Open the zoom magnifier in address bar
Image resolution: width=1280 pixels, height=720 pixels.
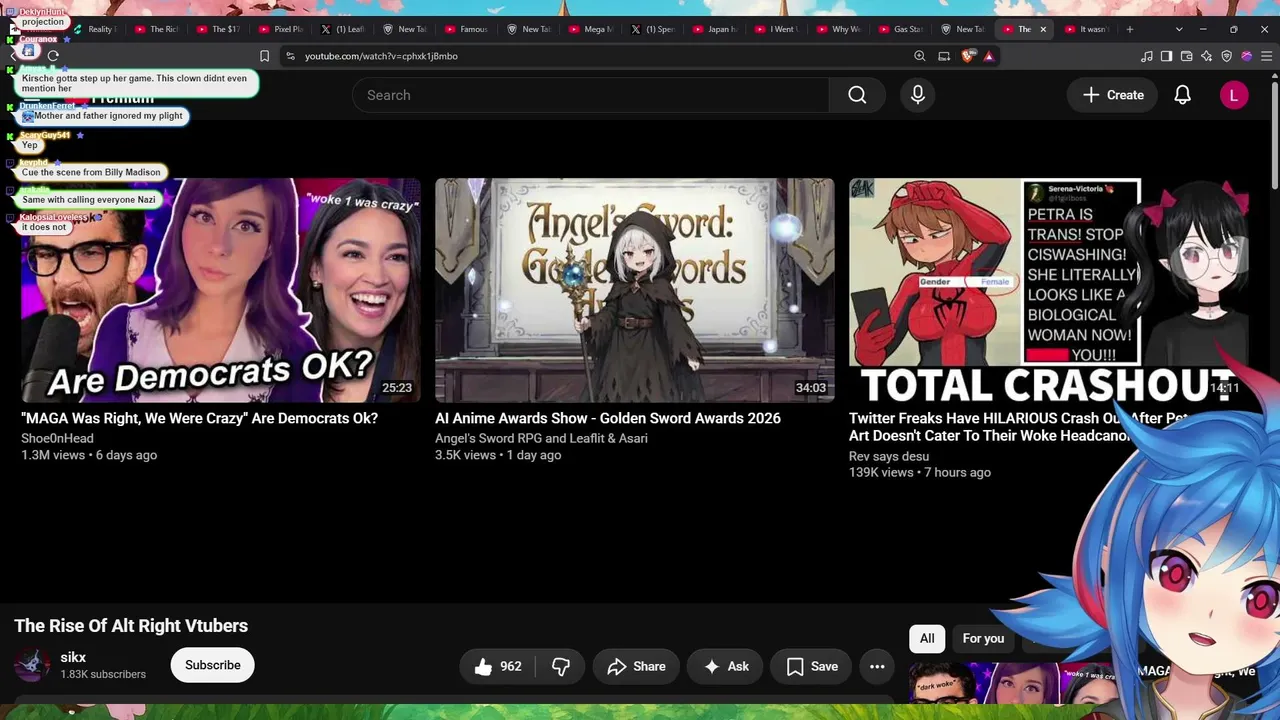coord(919,56)
